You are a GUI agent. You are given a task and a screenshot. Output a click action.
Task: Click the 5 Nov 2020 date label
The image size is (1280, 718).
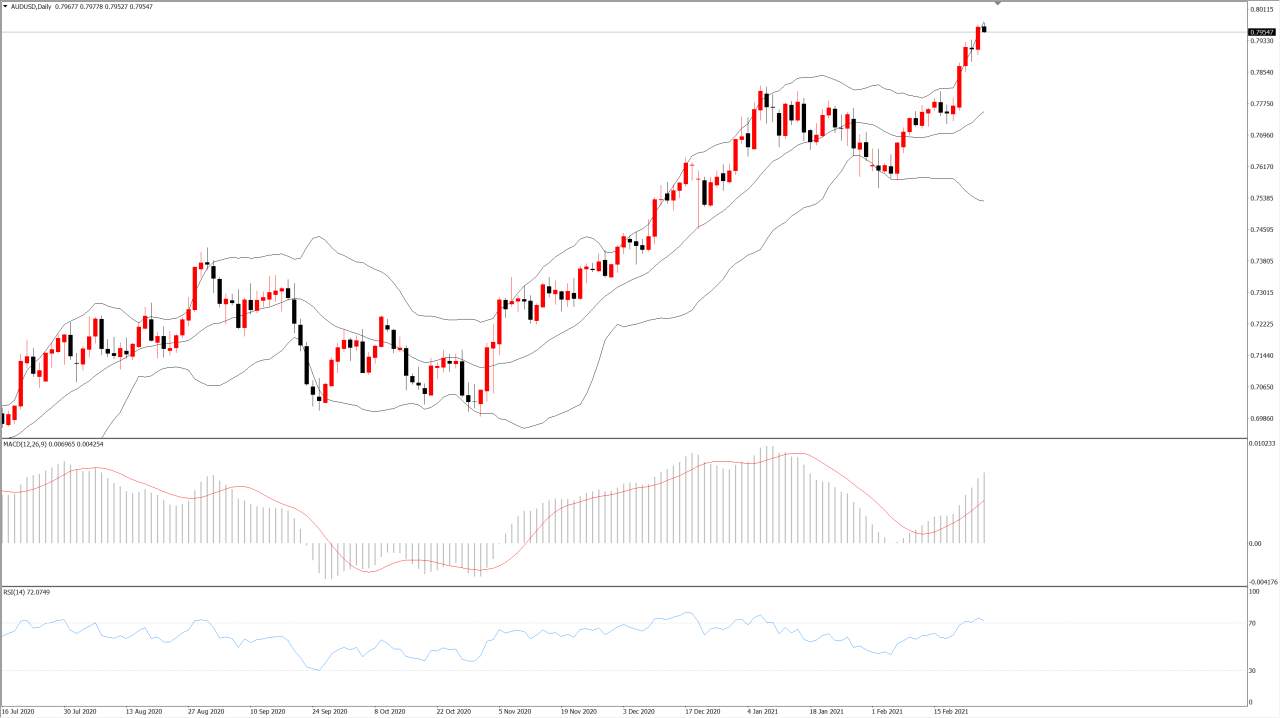click(x=514, y=712)
